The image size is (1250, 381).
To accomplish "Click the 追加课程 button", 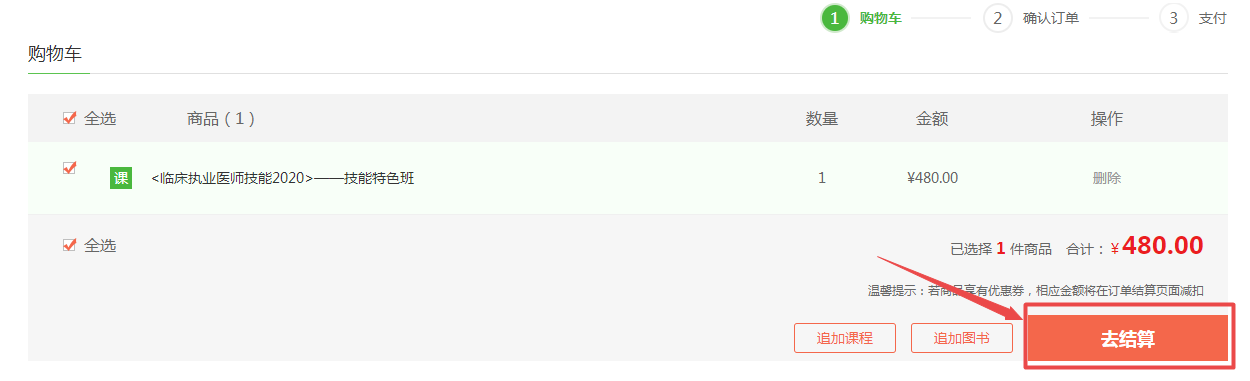I will click(845, 338).
